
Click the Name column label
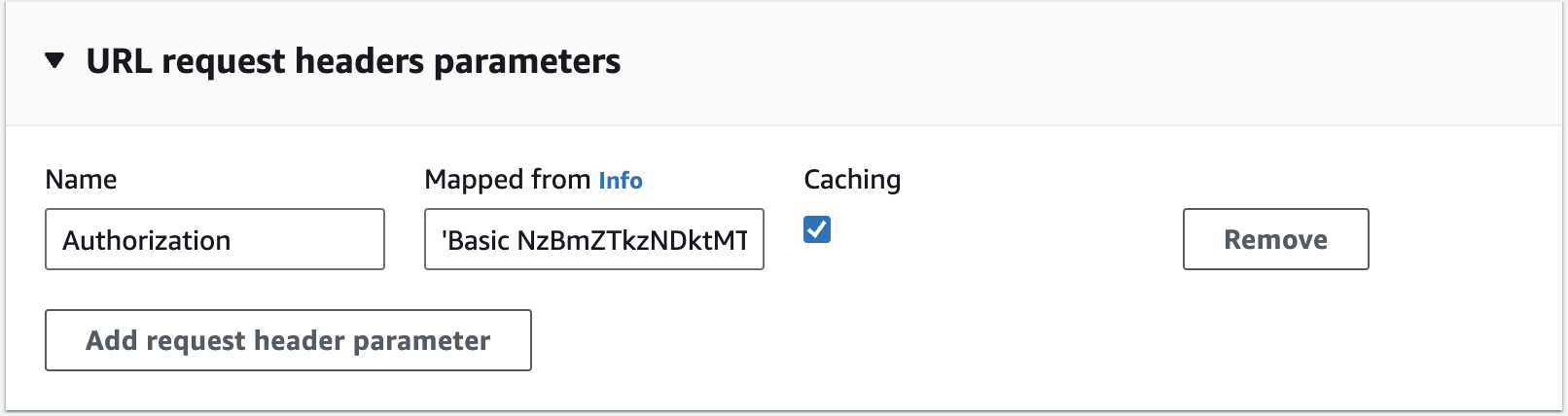click(81, 180)
